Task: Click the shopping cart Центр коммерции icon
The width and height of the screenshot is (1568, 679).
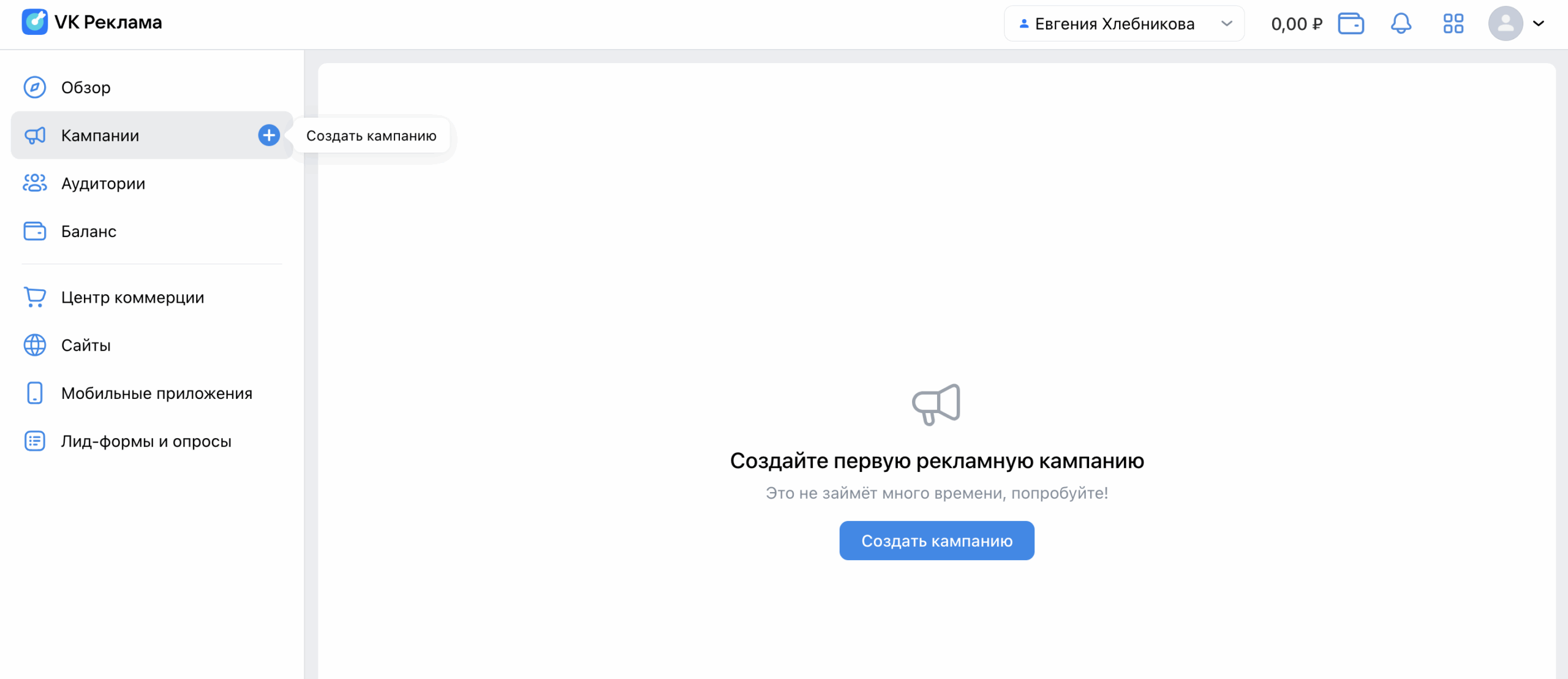Action: click(35, 297)
